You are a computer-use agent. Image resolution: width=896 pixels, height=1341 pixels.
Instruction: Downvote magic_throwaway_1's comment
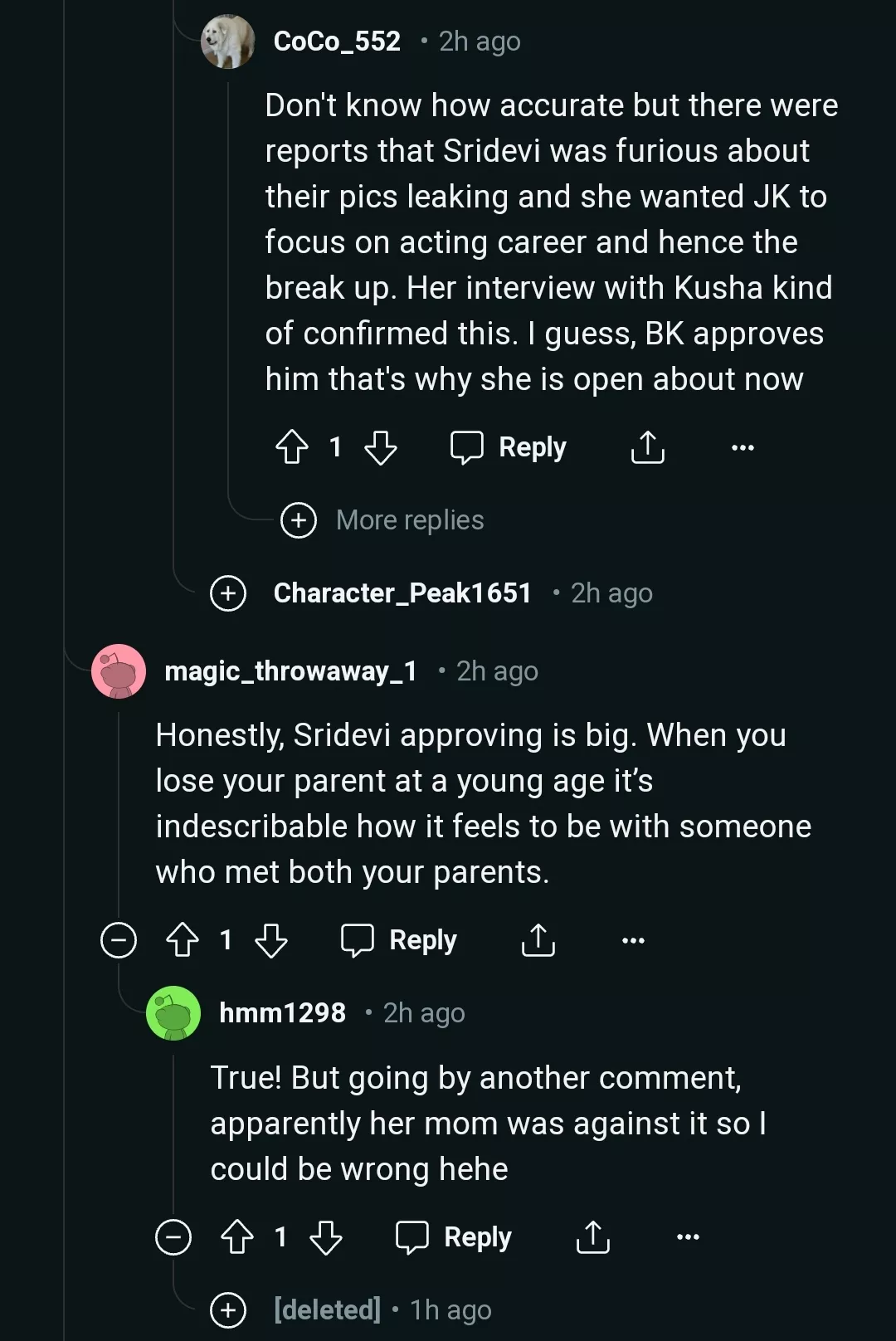click(x=271, y=940)
